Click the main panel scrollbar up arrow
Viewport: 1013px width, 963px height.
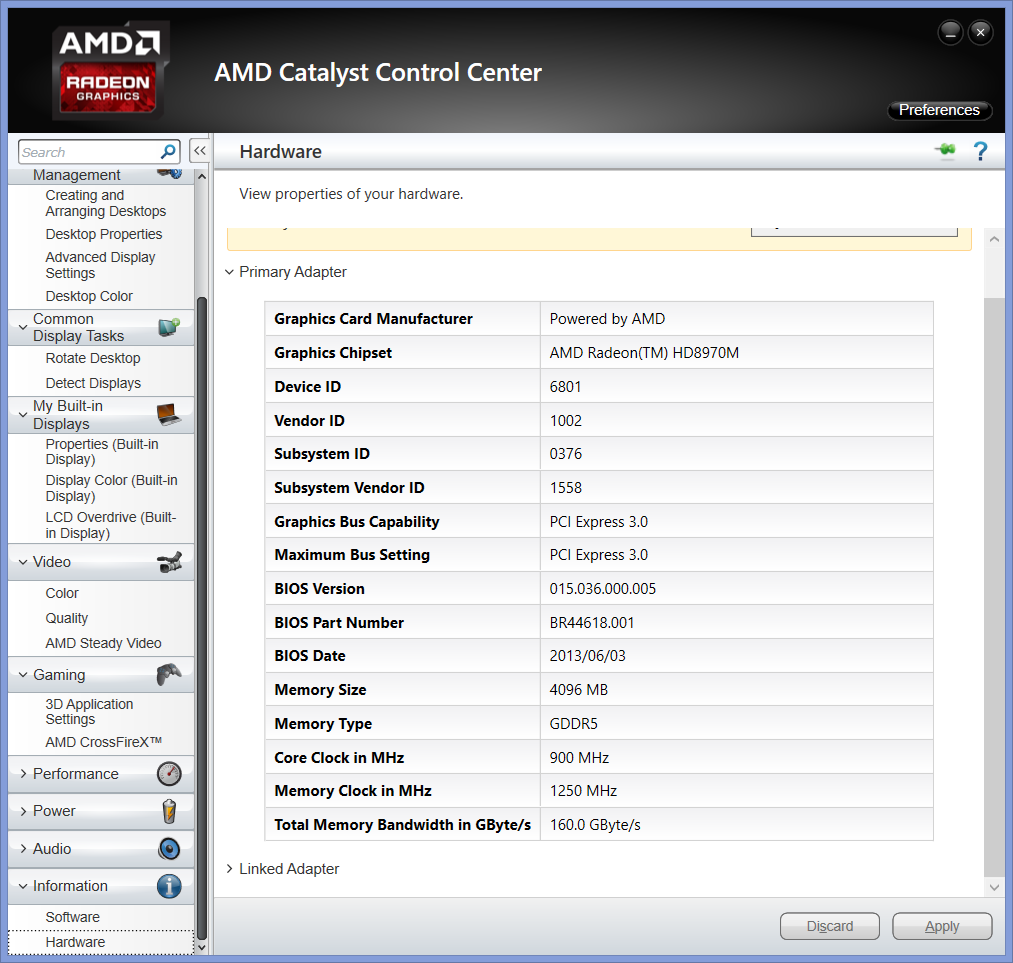click(x=994, y=239)
